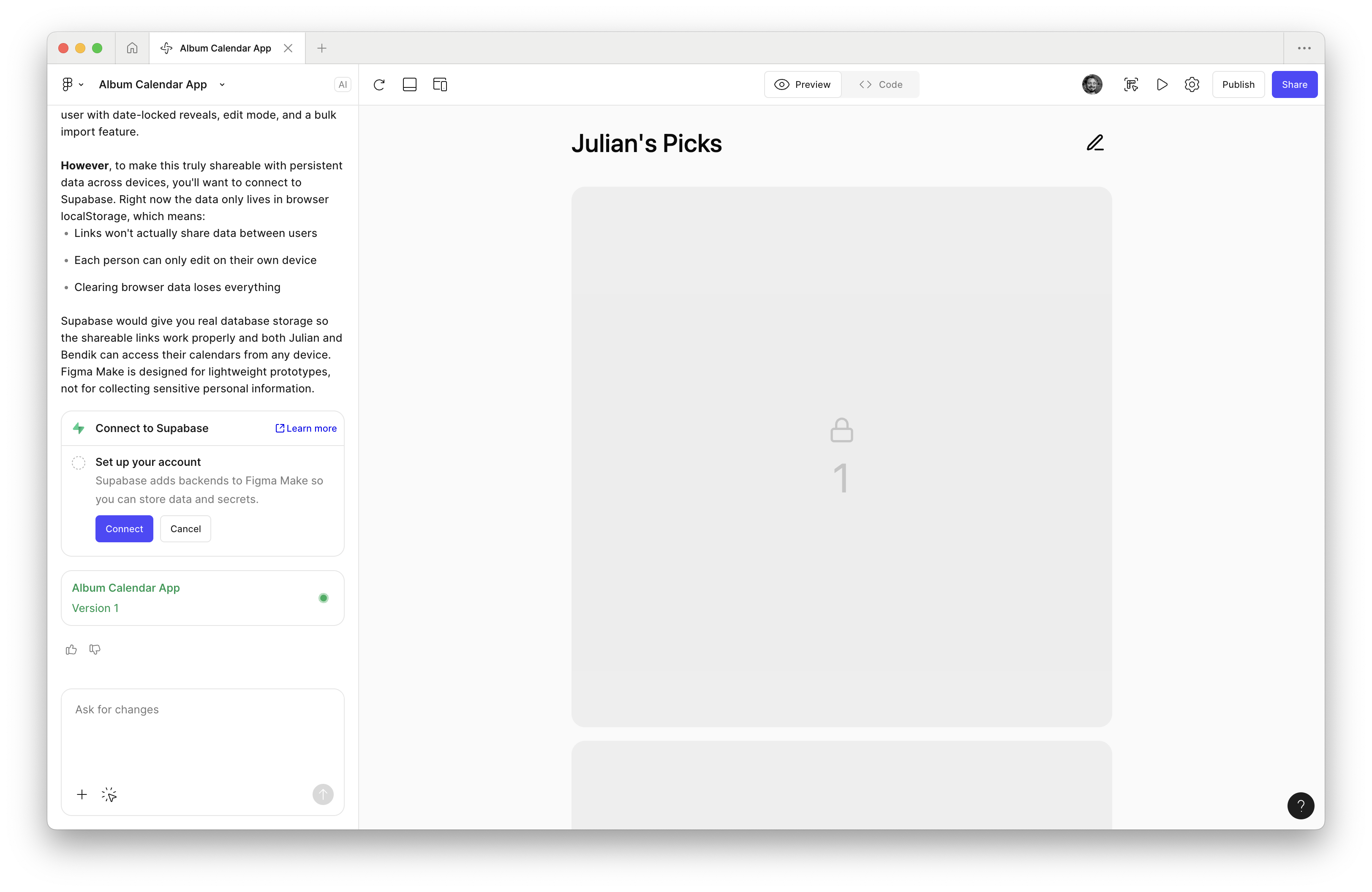Go to the Figma home tab
The image size is (1372, 892).
(132, 48)
